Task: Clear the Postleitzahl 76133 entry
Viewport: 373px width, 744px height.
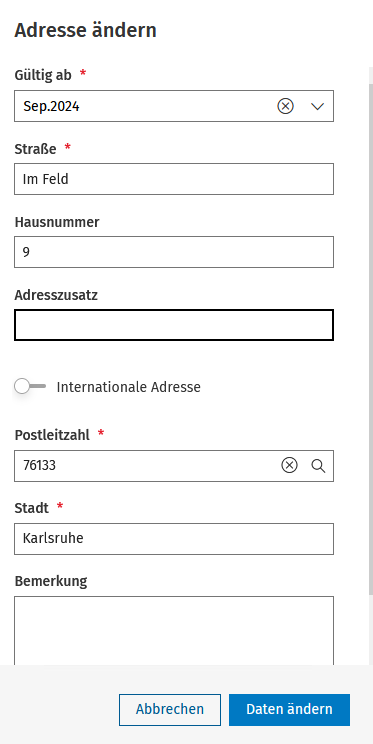Action: pos(289,466)
